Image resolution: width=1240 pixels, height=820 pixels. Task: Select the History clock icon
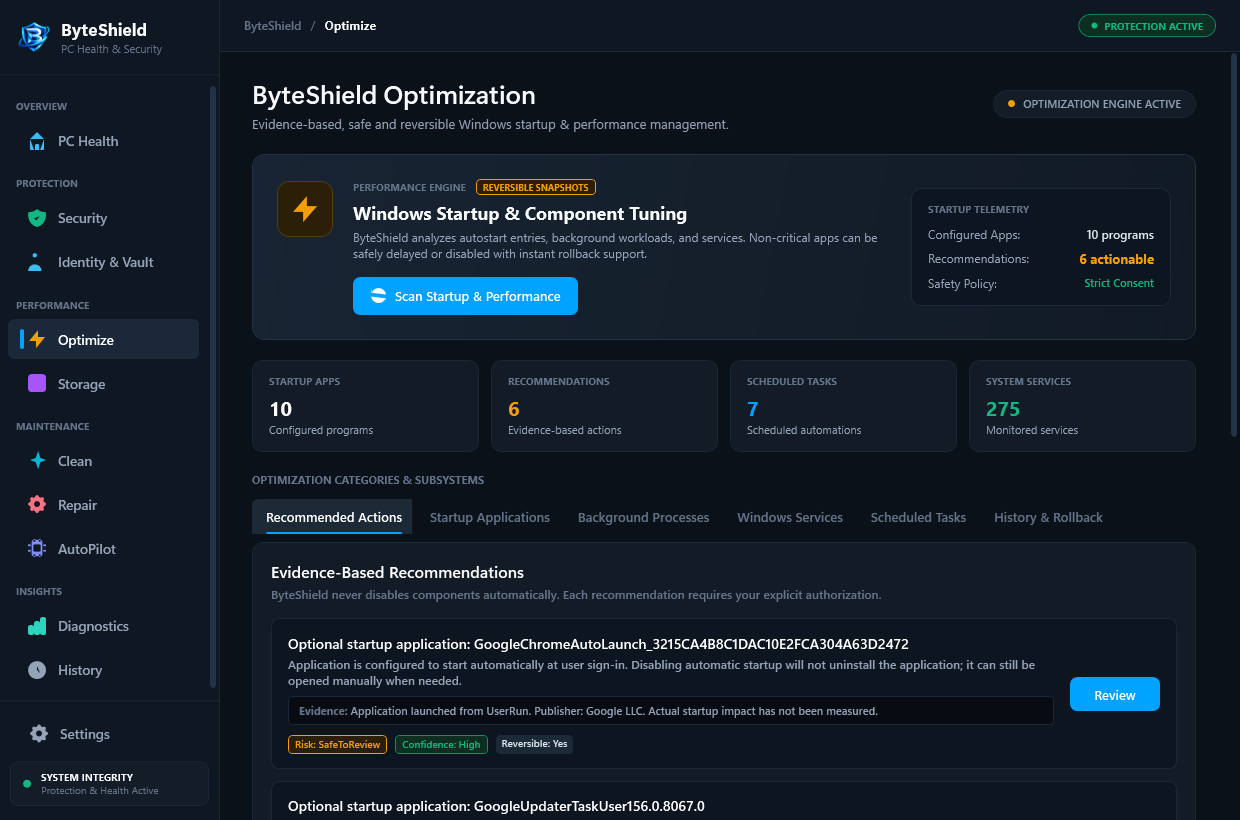tap(37, 670)
